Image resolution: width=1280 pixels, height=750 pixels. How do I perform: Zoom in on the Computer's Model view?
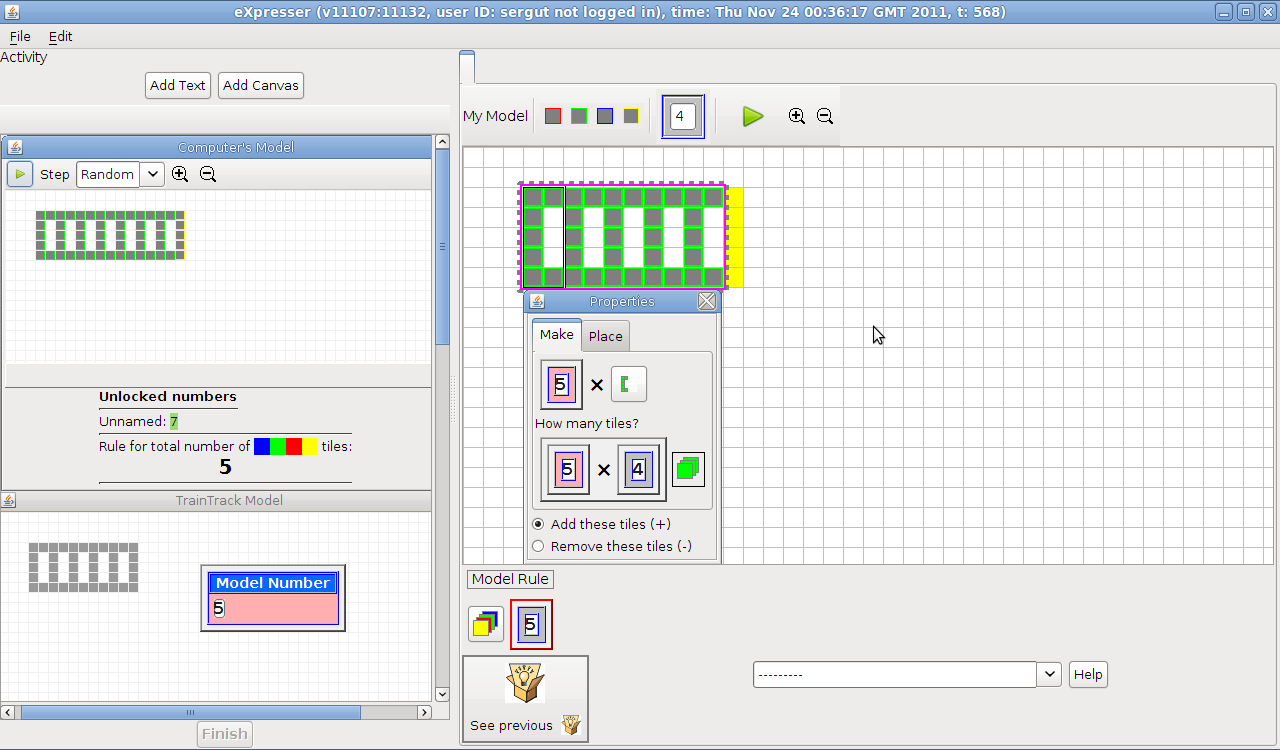point(180,174)
